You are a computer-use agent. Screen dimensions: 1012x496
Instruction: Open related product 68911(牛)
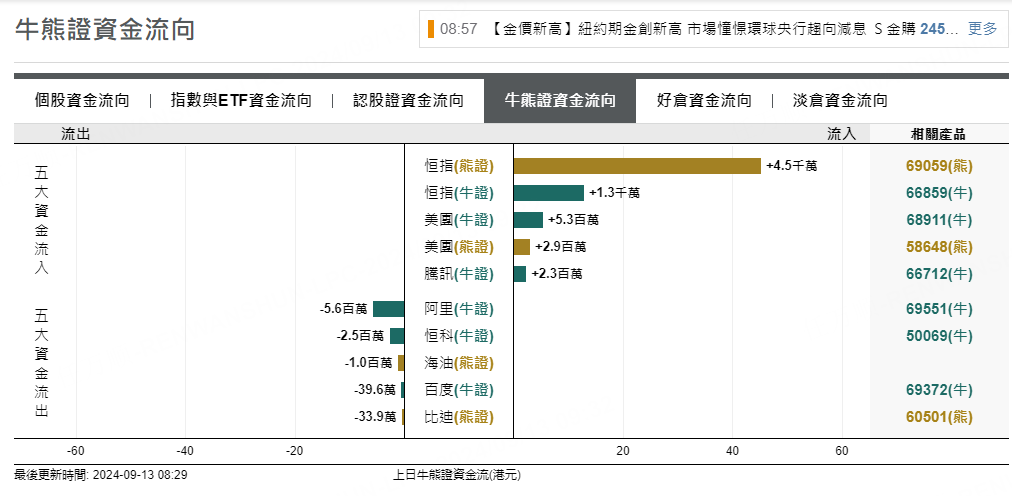tap(939, 220)
